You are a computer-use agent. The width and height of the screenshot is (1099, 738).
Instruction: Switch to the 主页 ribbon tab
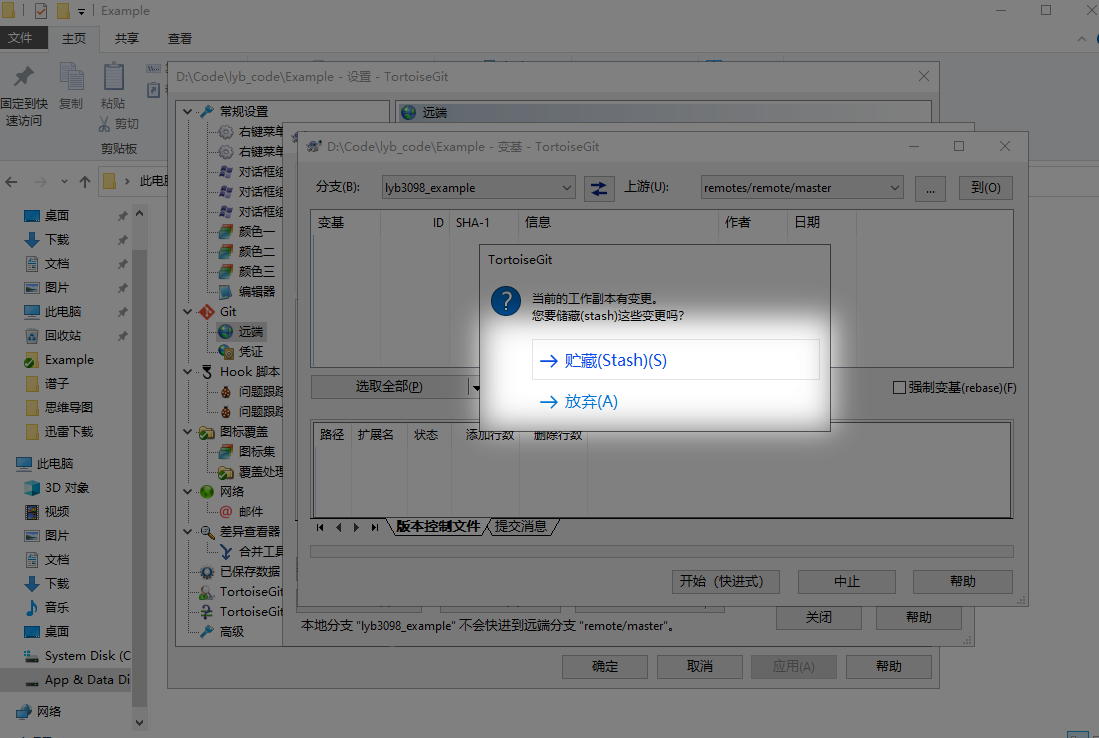(x=74, y=39)
